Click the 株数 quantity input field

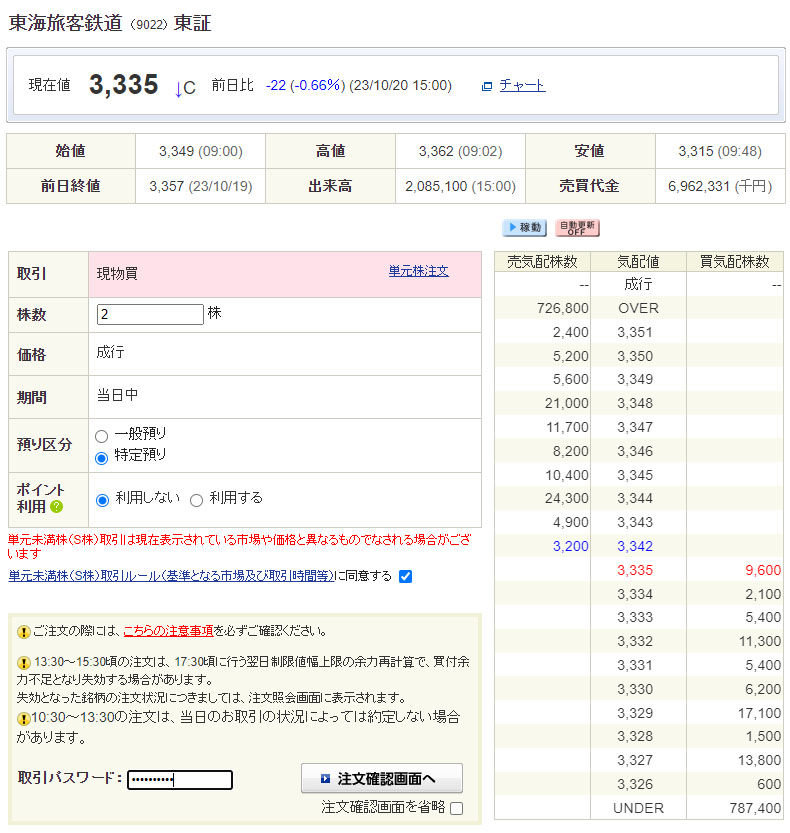pos(150,314)
